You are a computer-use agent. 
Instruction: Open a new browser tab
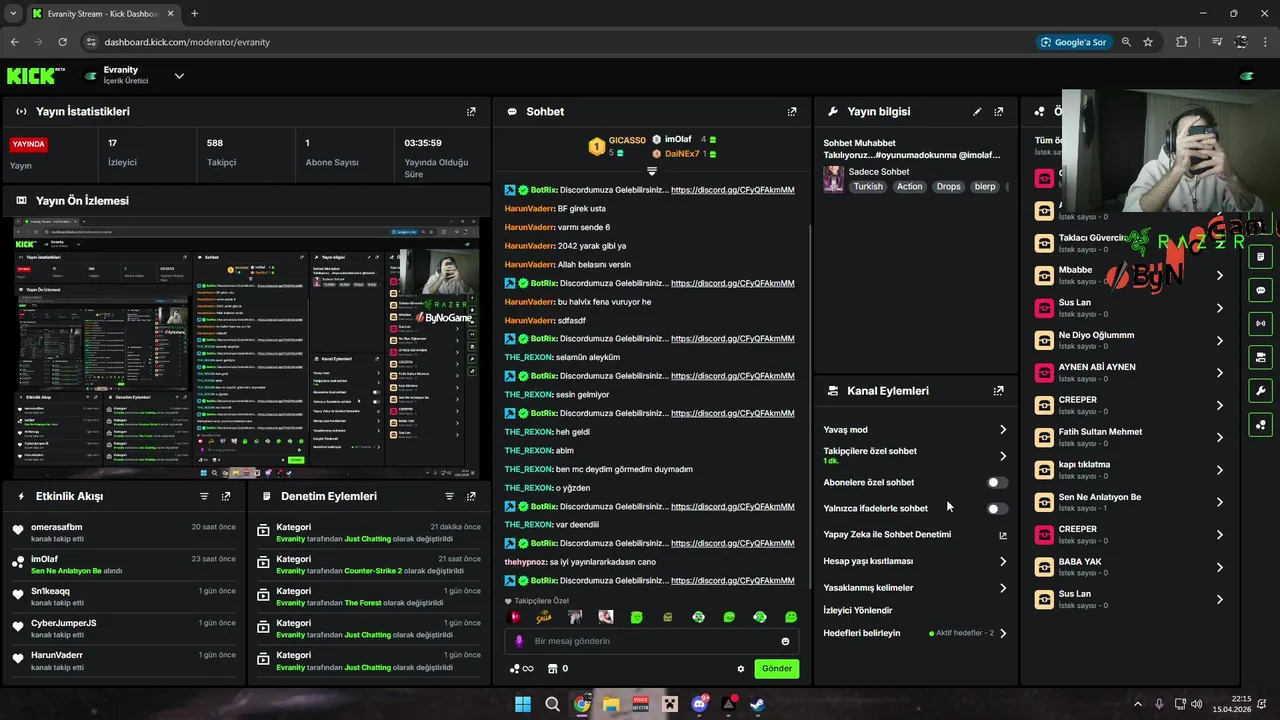194,14
